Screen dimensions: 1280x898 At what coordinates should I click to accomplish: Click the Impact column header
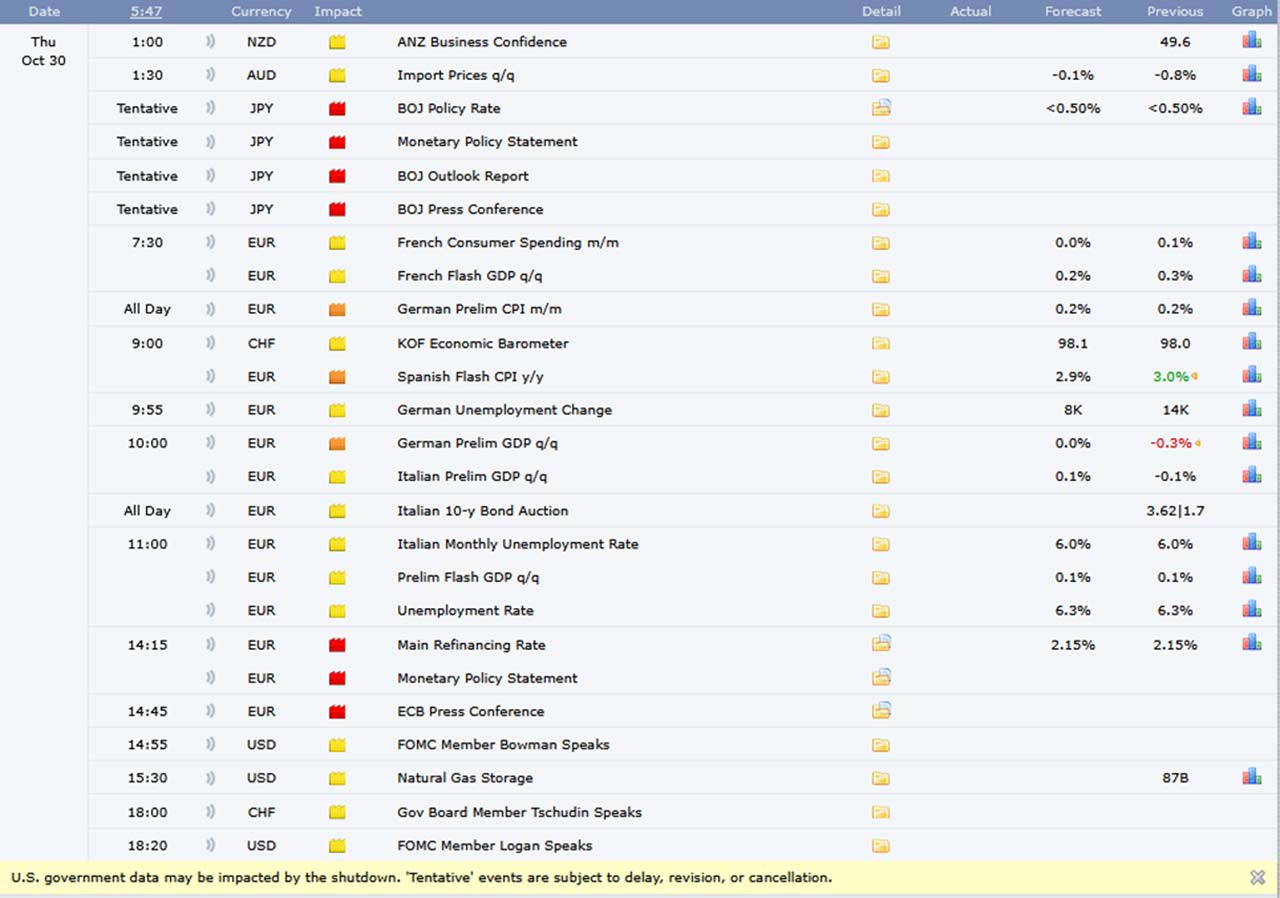338,11
